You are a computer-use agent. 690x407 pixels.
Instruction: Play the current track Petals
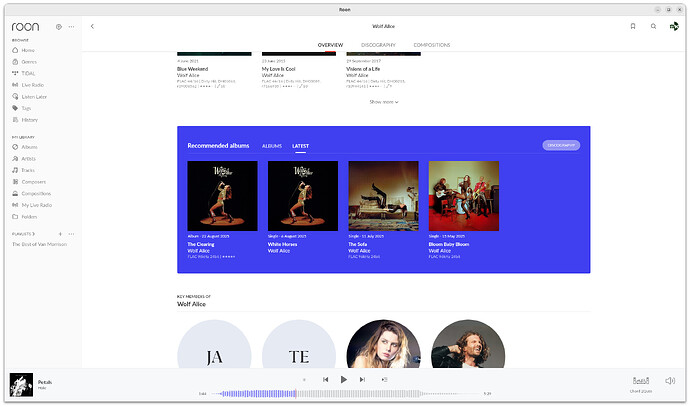coord(344,380)
